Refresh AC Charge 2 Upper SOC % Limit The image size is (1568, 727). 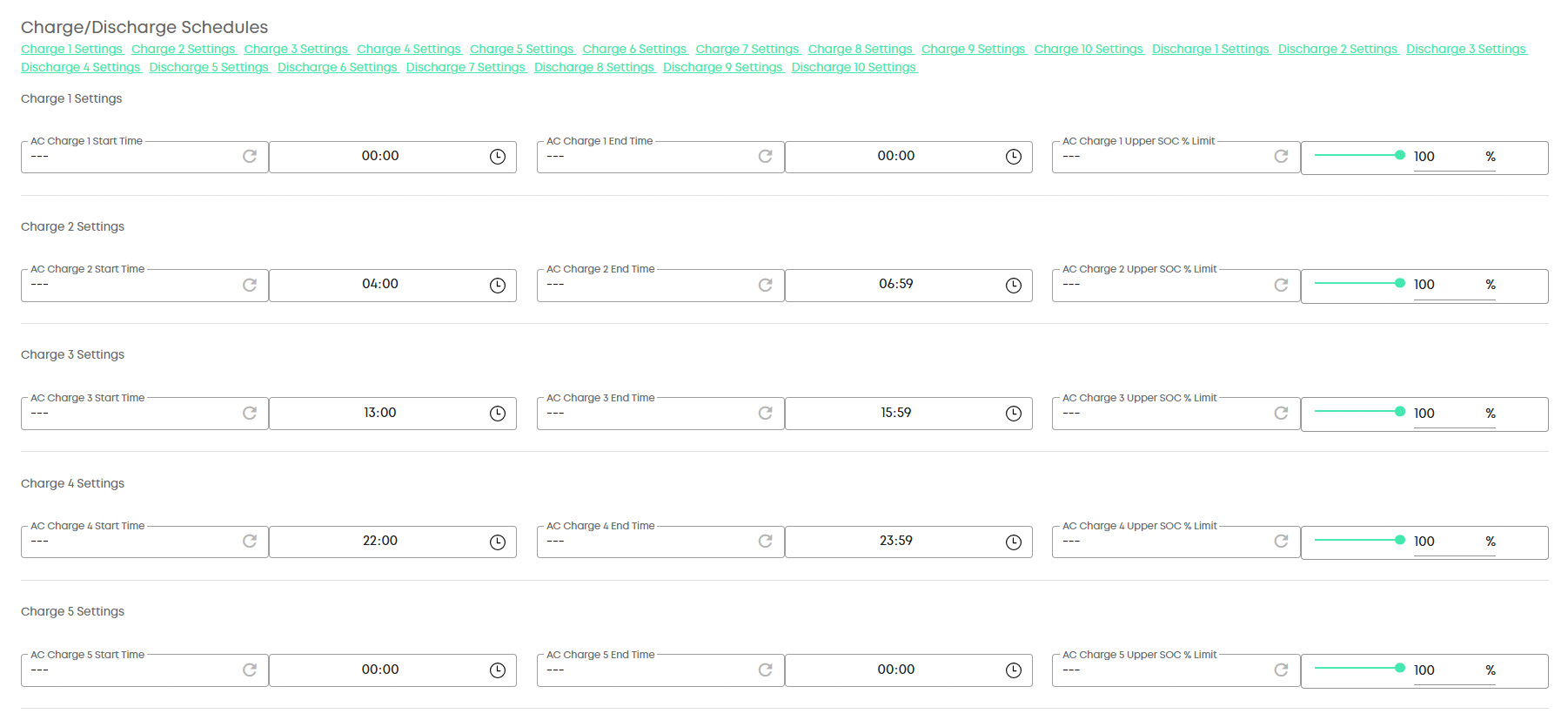[1281, 285]
